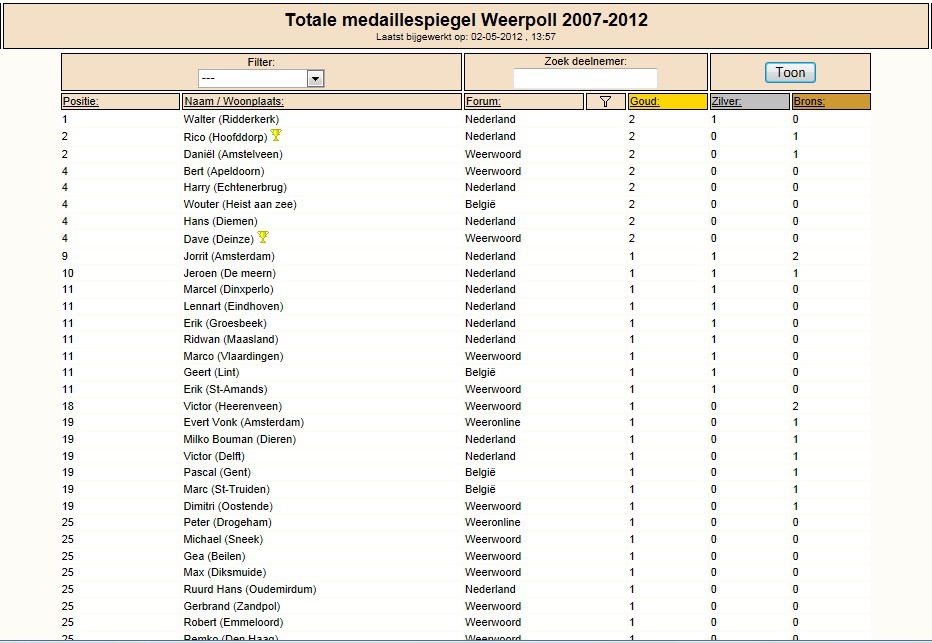Click the name Marc (St-Truiden)

click(226, 489)
